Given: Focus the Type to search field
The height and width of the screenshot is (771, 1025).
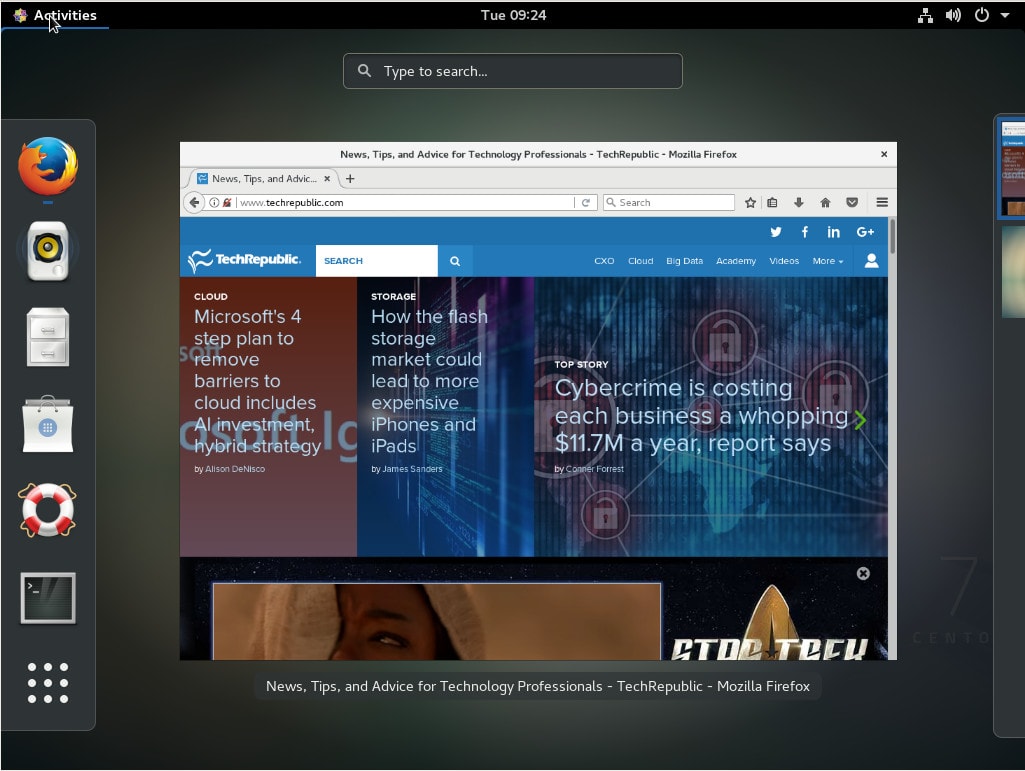Looking at the screenshot, I should 512,71.
